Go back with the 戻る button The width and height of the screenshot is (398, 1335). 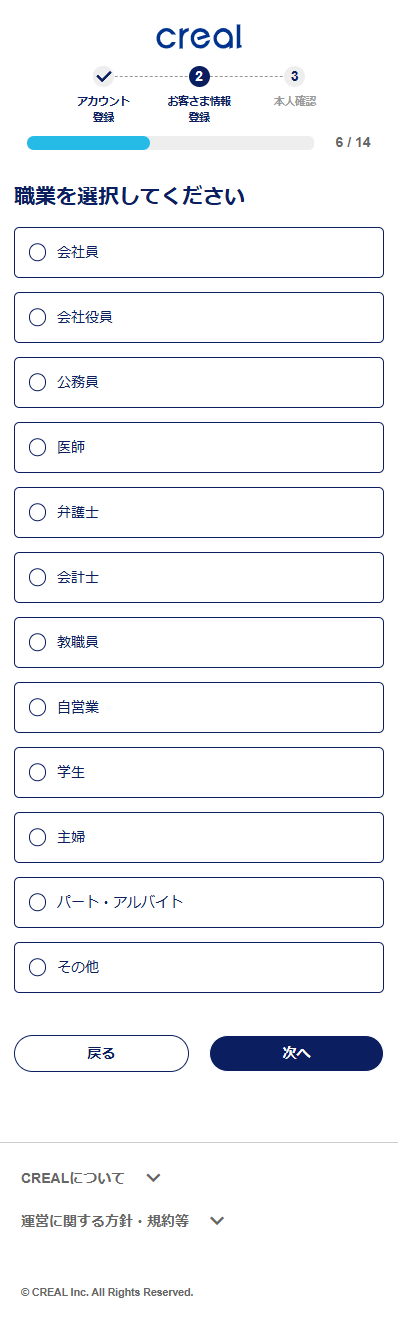101,1053
